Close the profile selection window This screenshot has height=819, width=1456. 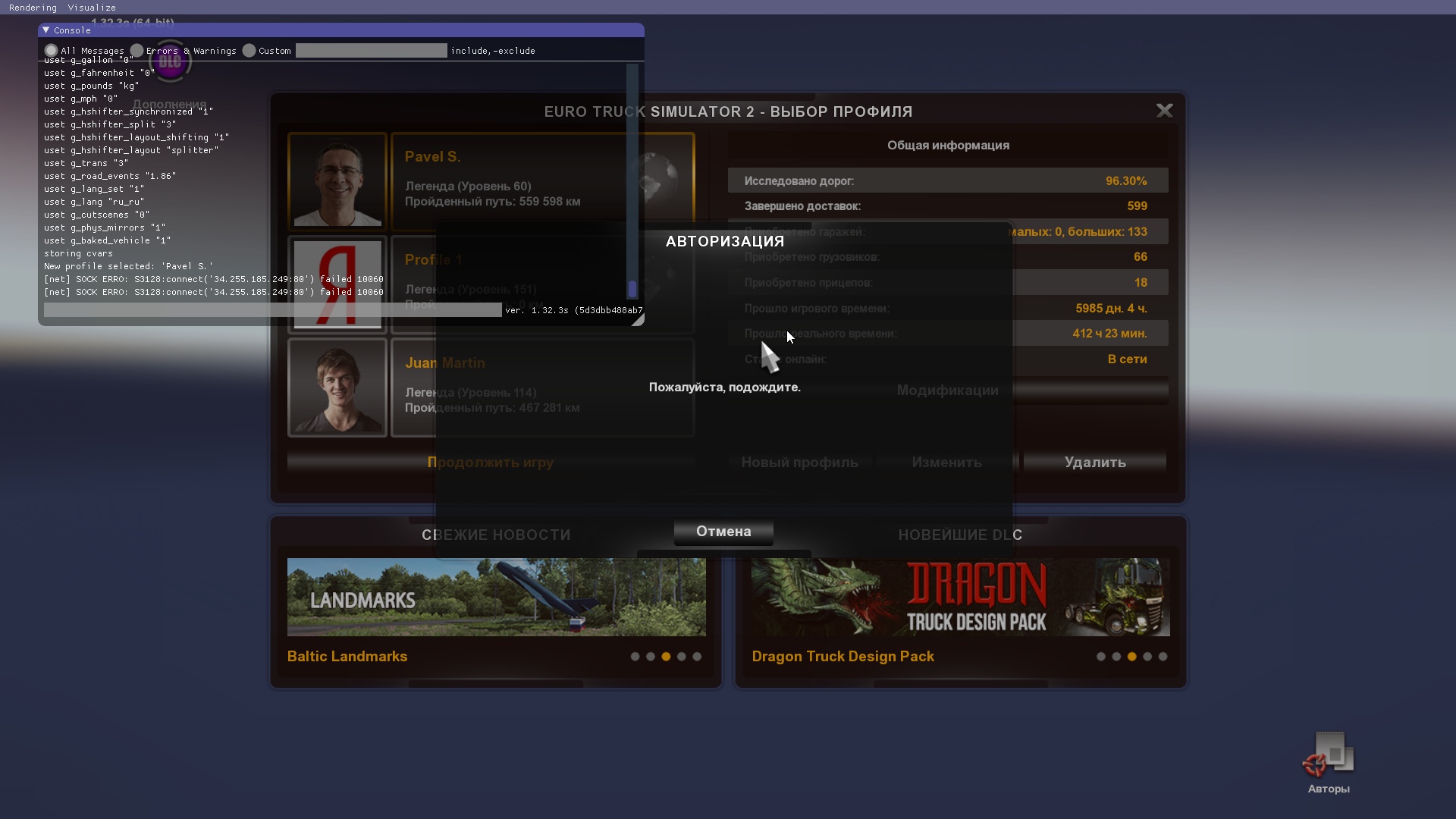1165,111
